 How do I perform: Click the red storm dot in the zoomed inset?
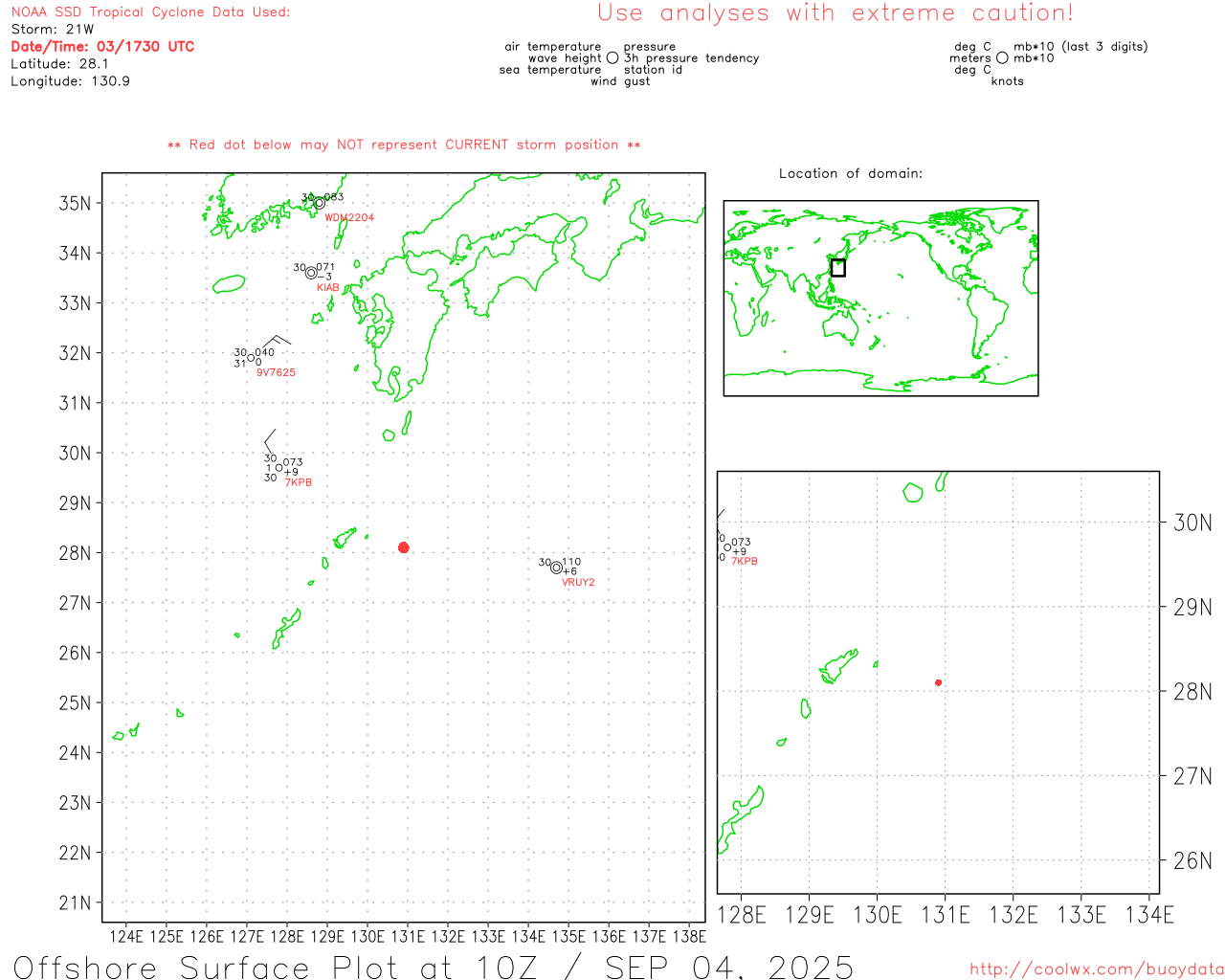[938, 682]
